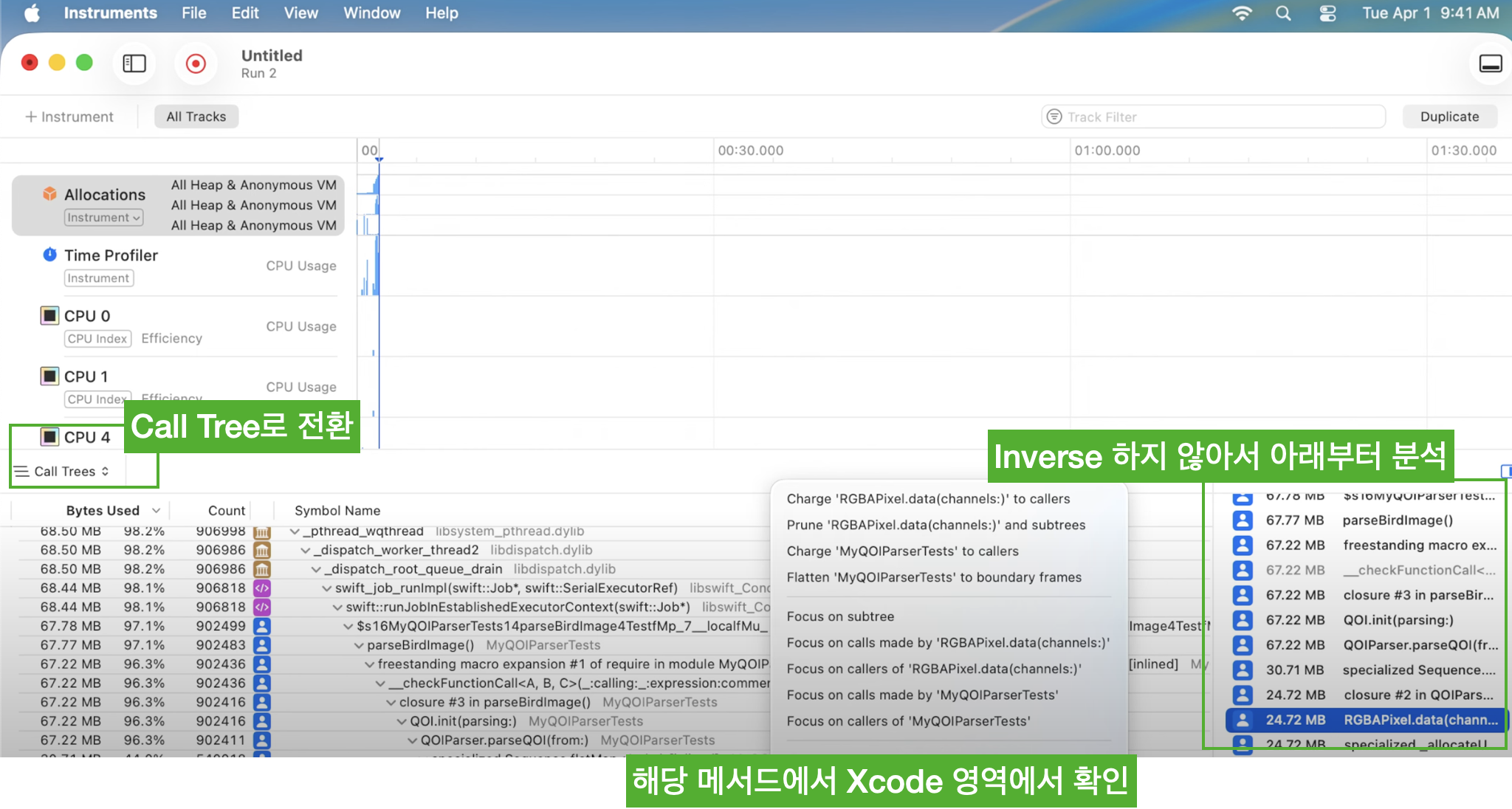Screen dimensions: 1512x809
Task: Collapse the _pthread_wqthread tree row
Action: [x=295, y=531]
